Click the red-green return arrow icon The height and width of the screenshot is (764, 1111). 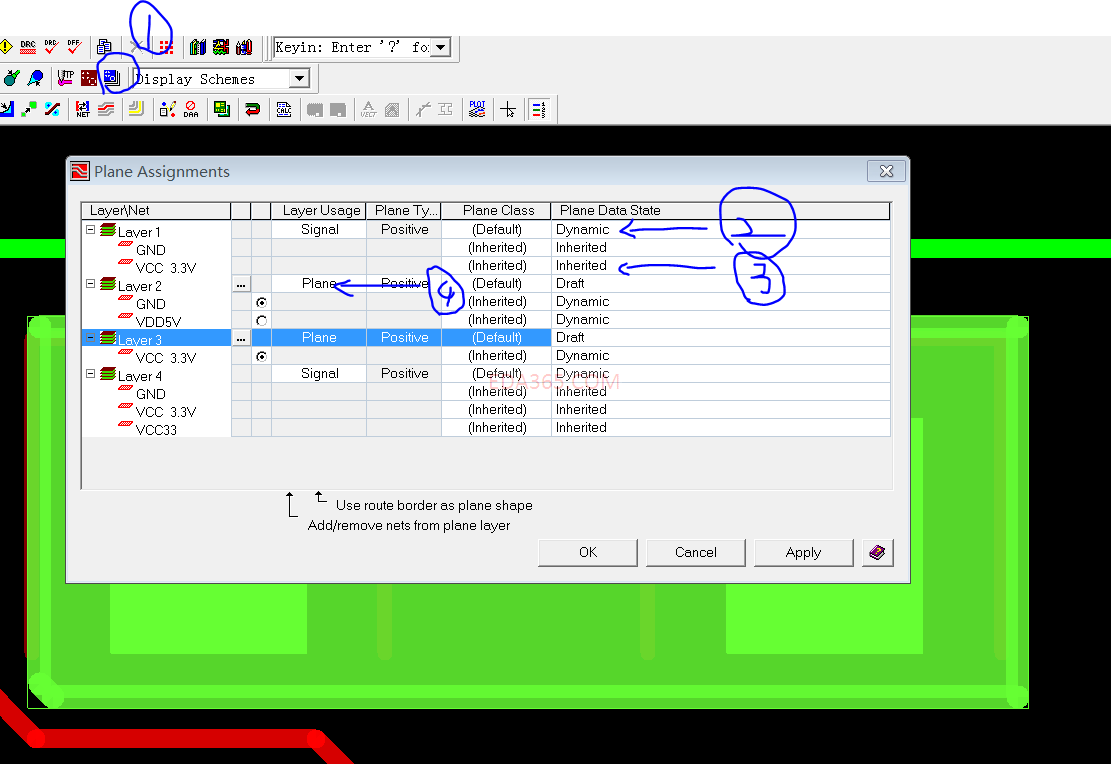(252, 109)
